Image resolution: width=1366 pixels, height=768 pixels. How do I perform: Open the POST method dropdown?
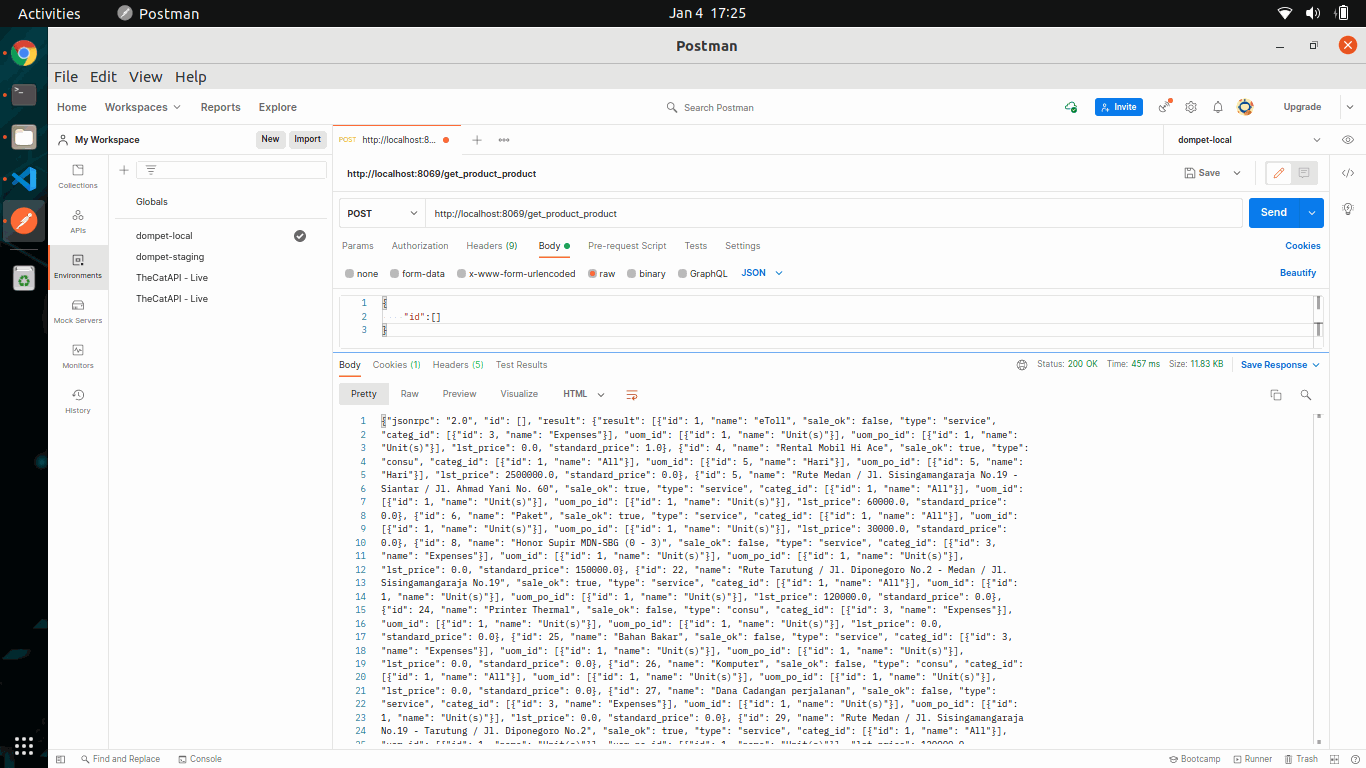pyautogui.click(x=382, y=213)
